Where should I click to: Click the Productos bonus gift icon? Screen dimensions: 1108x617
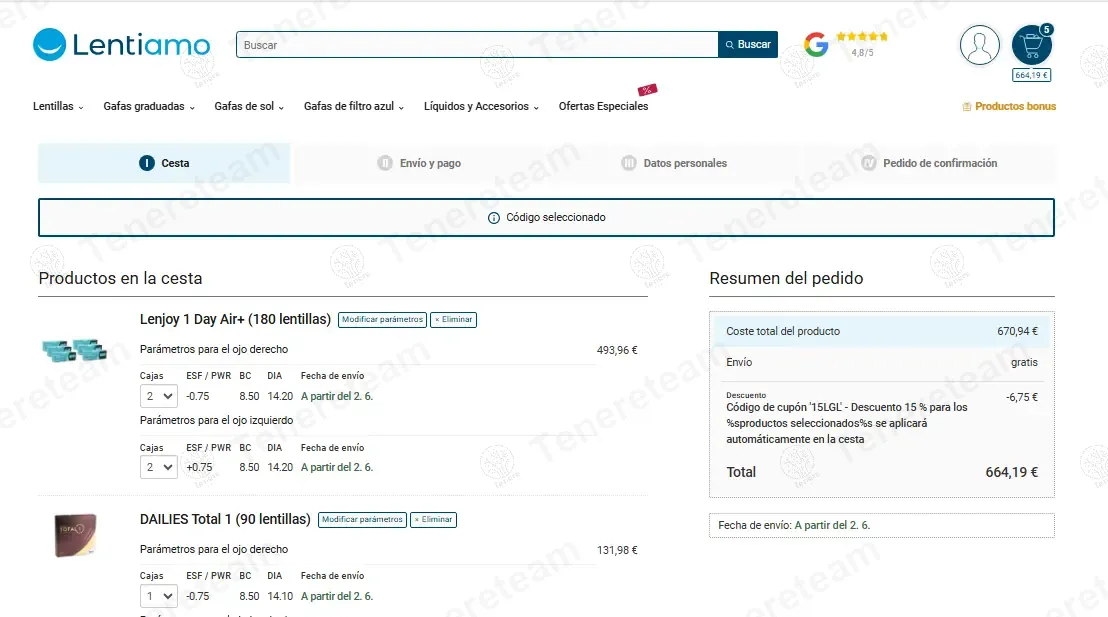967,107
